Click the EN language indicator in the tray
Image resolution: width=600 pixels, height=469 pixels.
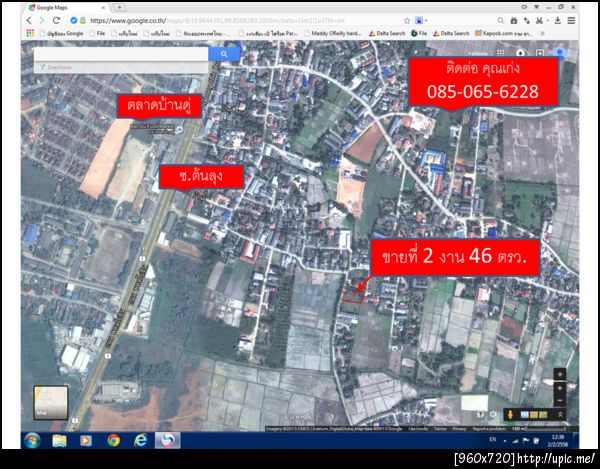[x=493, y=440]
